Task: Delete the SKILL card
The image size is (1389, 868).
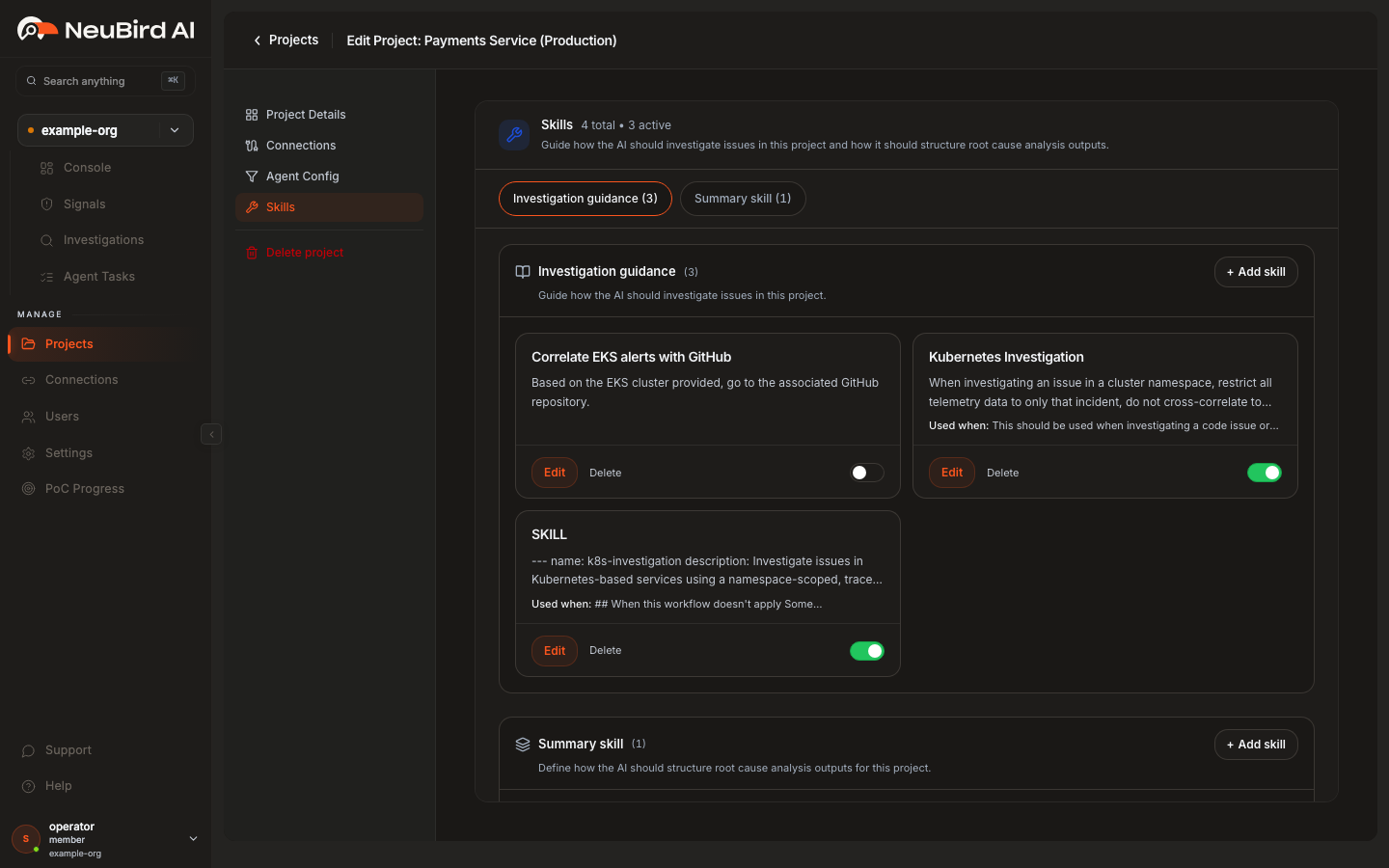Action: (606, 651)
